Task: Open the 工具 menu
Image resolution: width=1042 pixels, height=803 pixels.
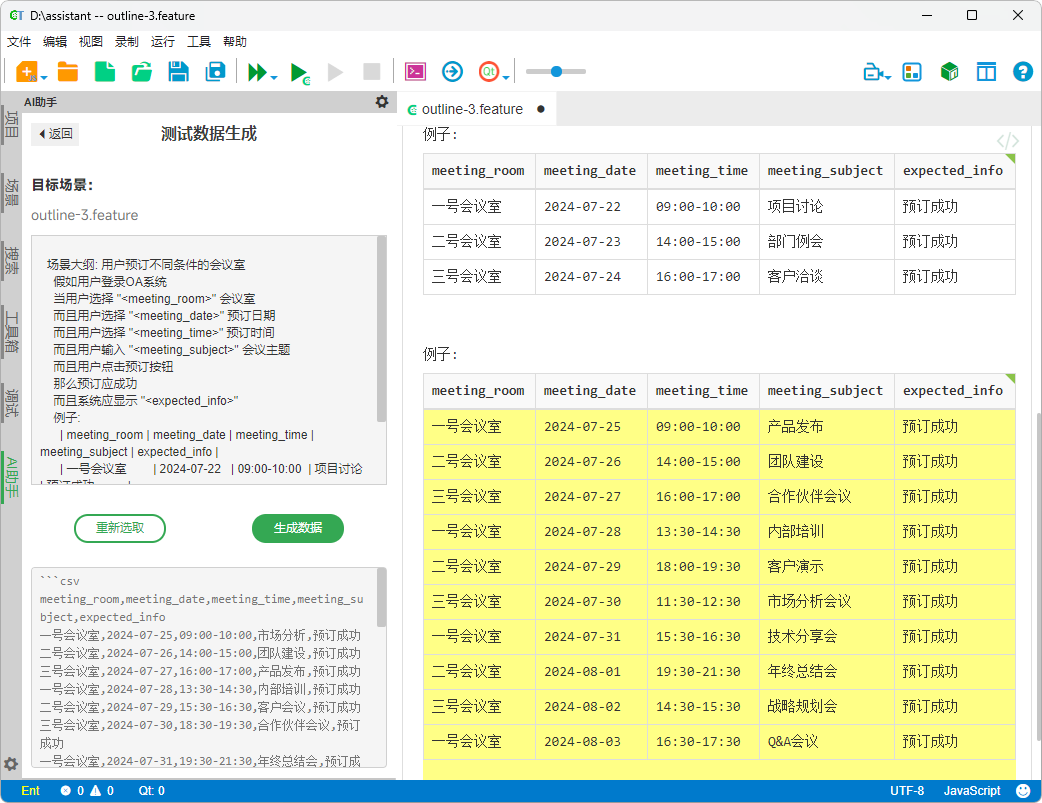Action: pyautogui.click(x=199, y=42)
